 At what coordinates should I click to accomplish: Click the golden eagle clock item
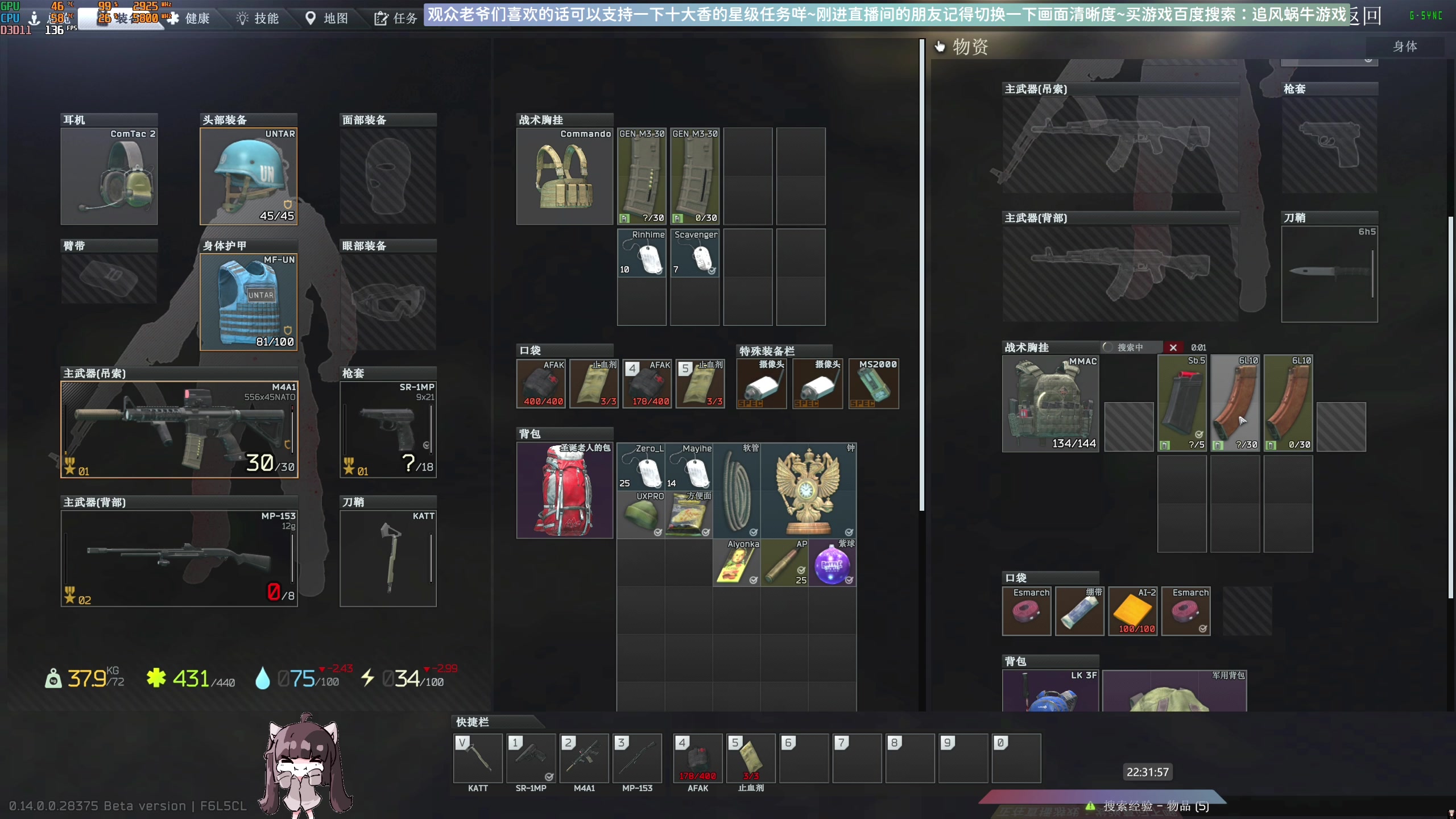808,491
